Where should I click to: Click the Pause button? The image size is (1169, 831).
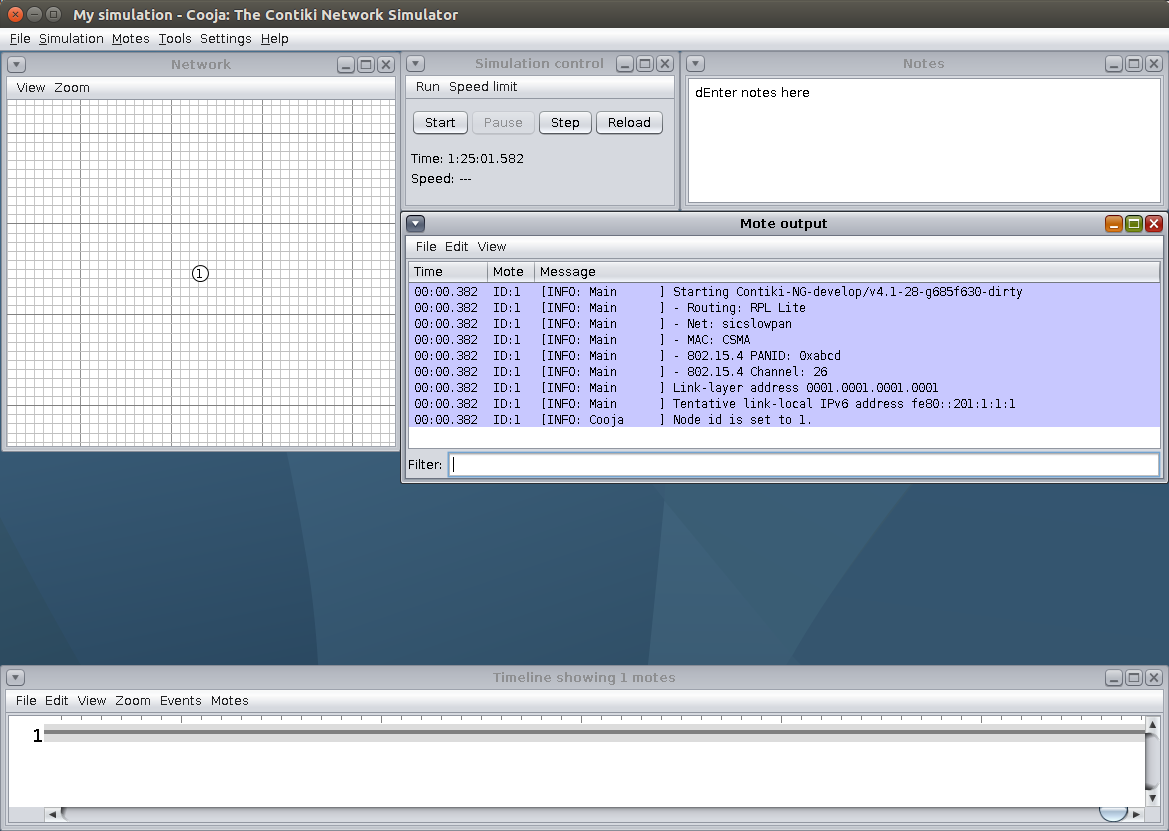coord(503,123)
